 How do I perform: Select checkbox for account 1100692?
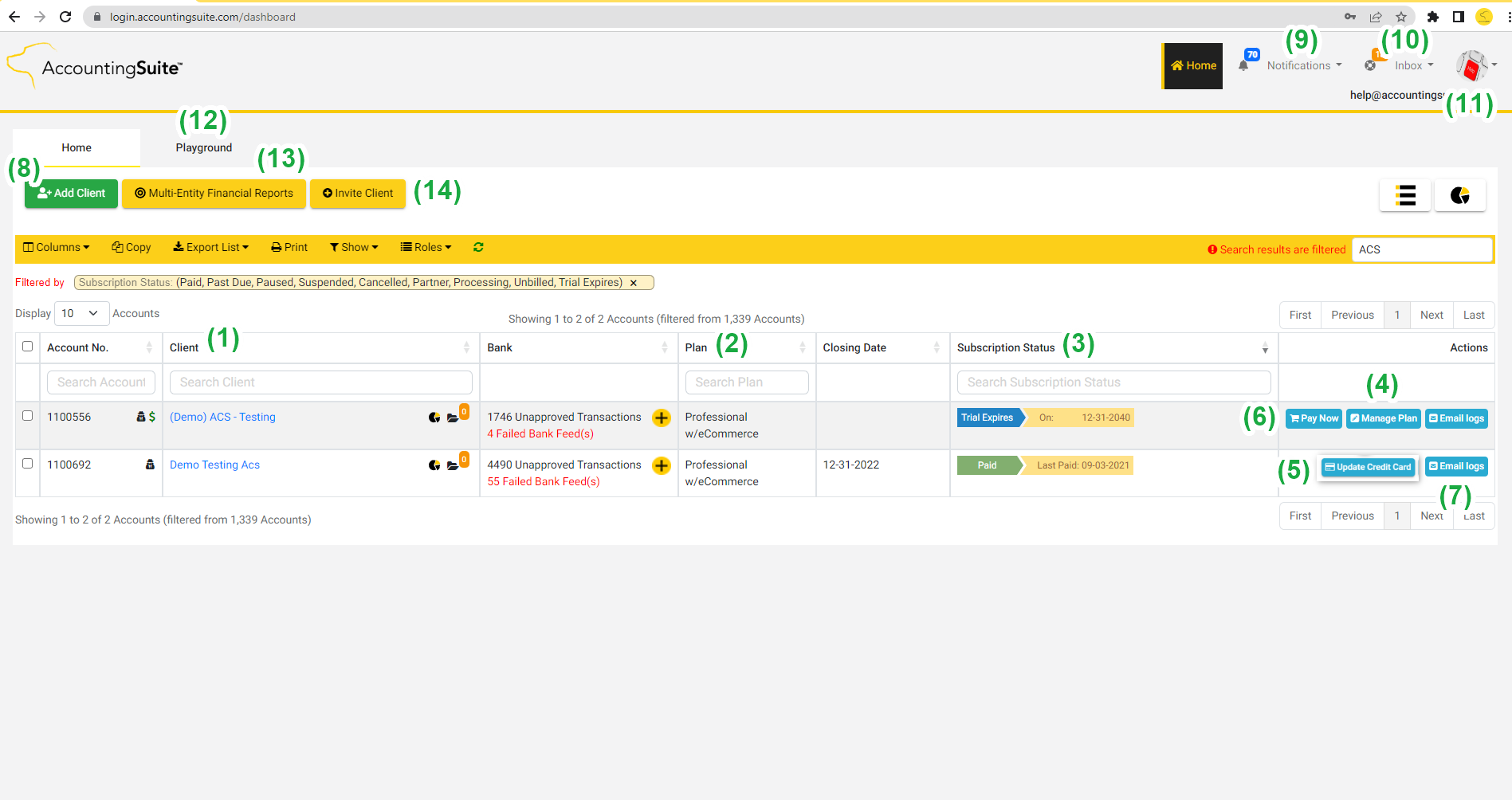(28, 464)
